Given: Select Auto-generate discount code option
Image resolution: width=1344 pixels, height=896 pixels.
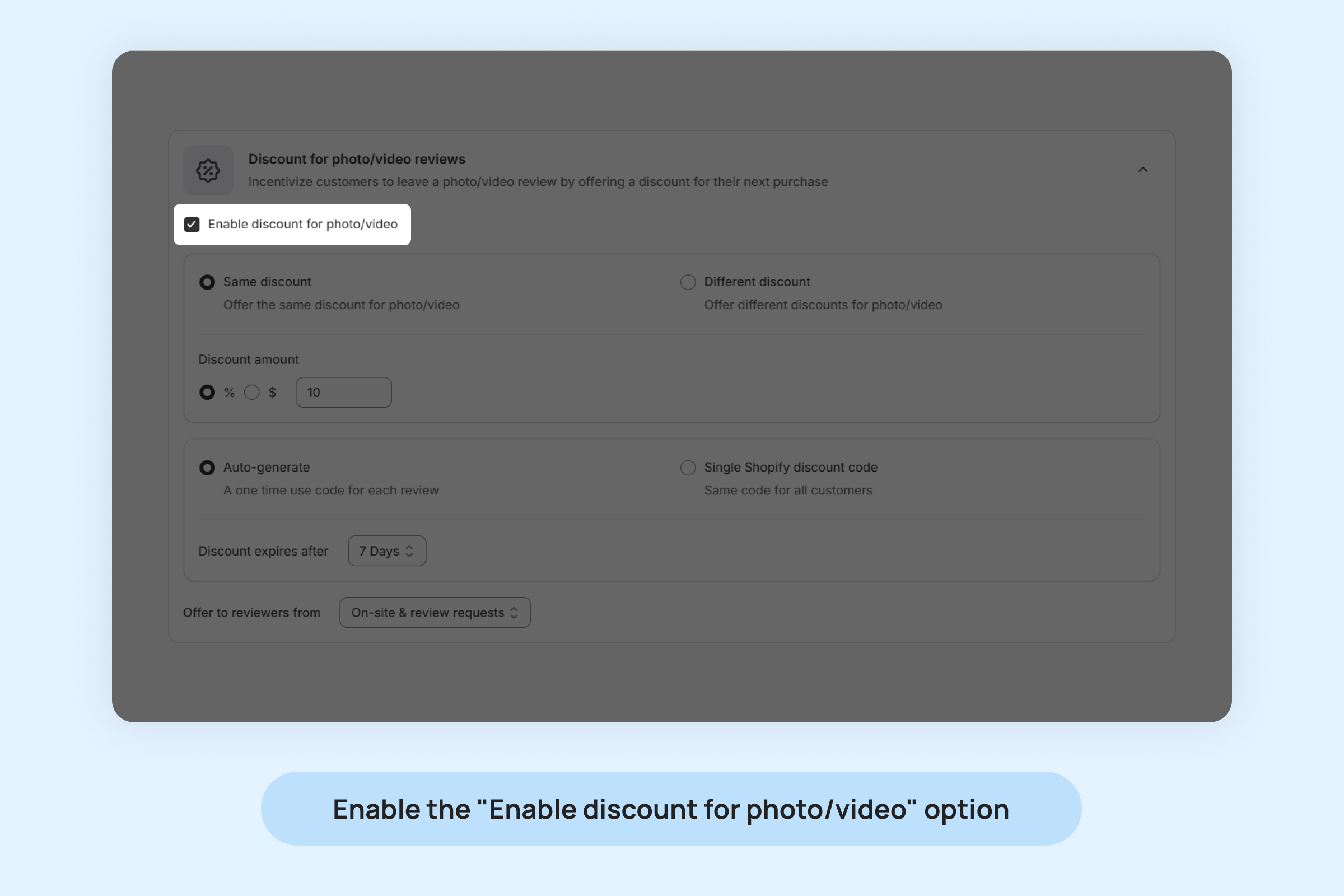Looking at the screenshot, I should click(x=207, y=468).
